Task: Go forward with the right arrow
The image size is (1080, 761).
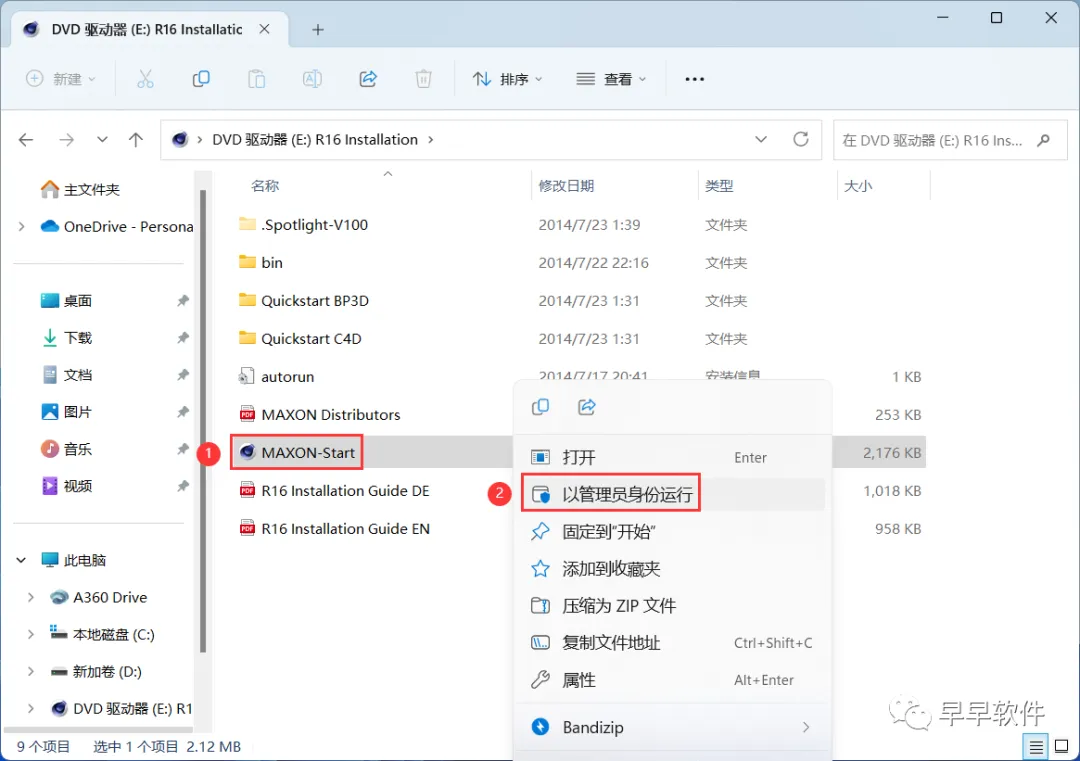Action: pos(66,140)
